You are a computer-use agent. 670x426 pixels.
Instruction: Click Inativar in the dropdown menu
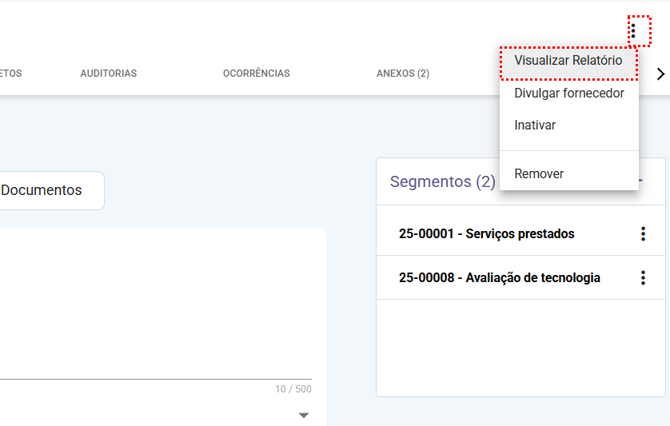coord(535,125)
